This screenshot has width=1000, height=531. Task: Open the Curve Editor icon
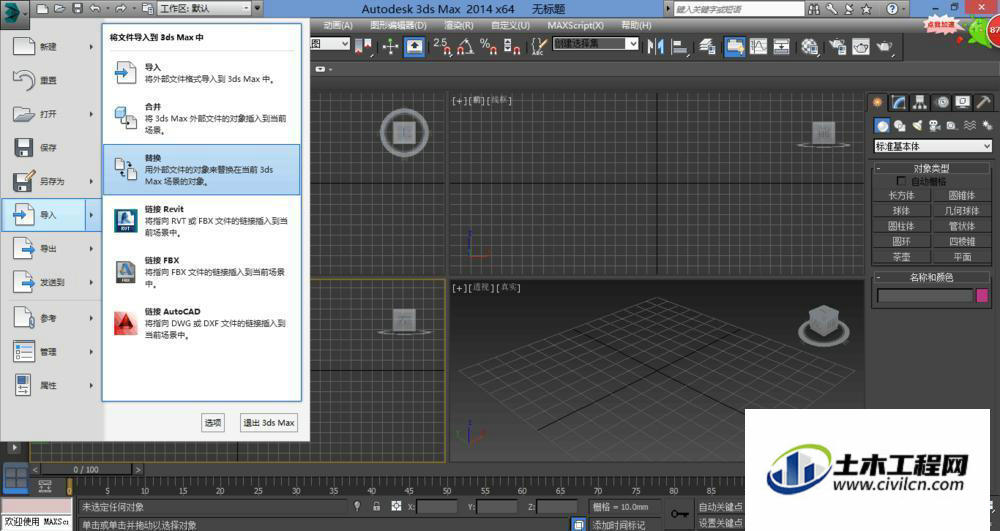pyautogui.click(x=758, y=47)
